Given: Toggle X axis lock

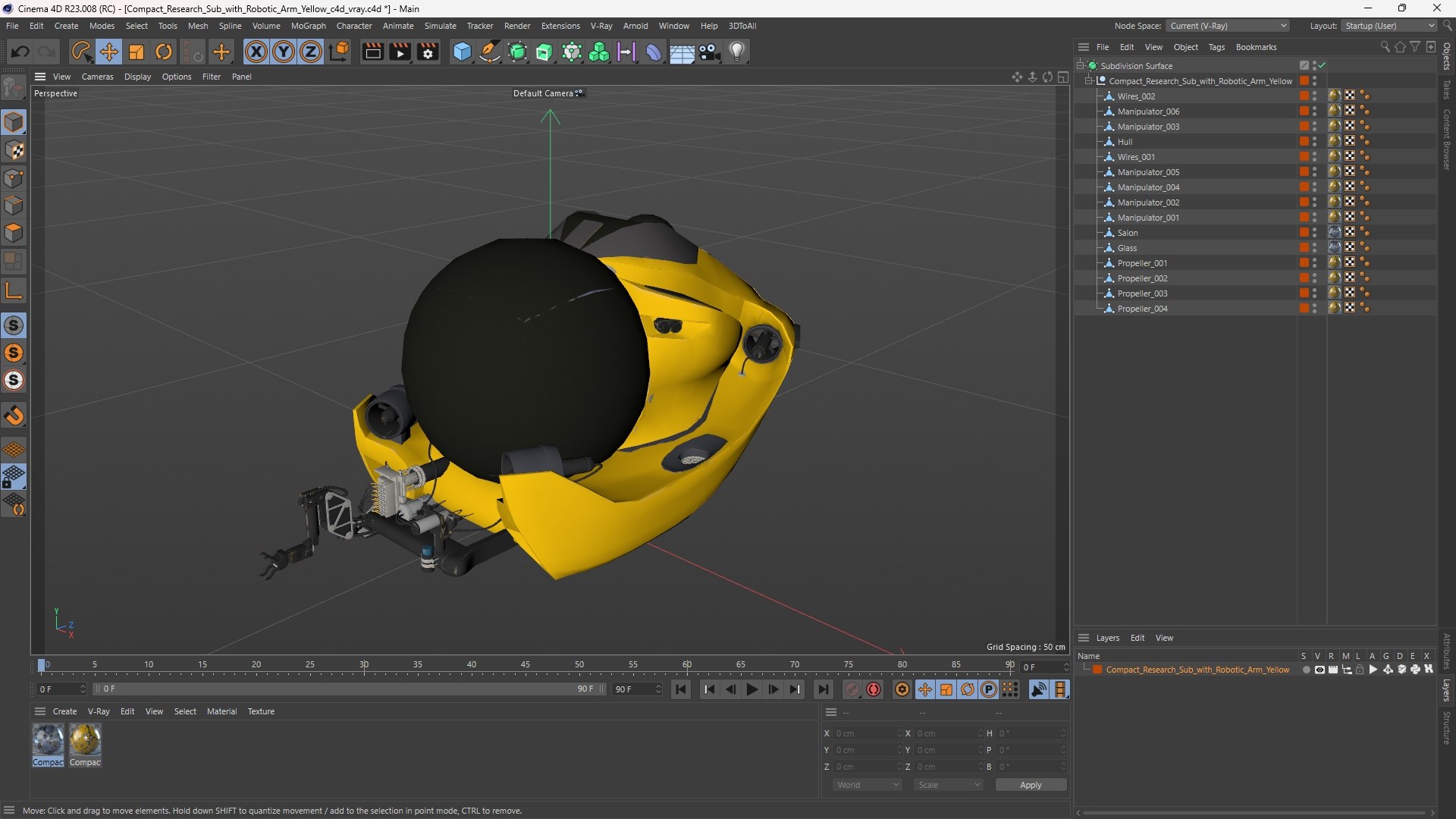Looking at the screenshot, I should coord(256,52).
